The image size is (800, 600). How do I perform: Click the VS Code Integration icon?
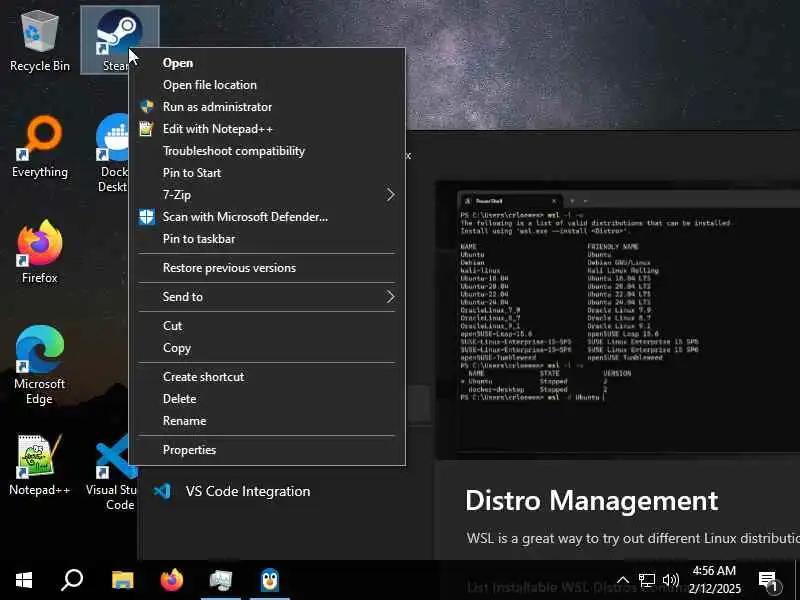pos(162,491)
